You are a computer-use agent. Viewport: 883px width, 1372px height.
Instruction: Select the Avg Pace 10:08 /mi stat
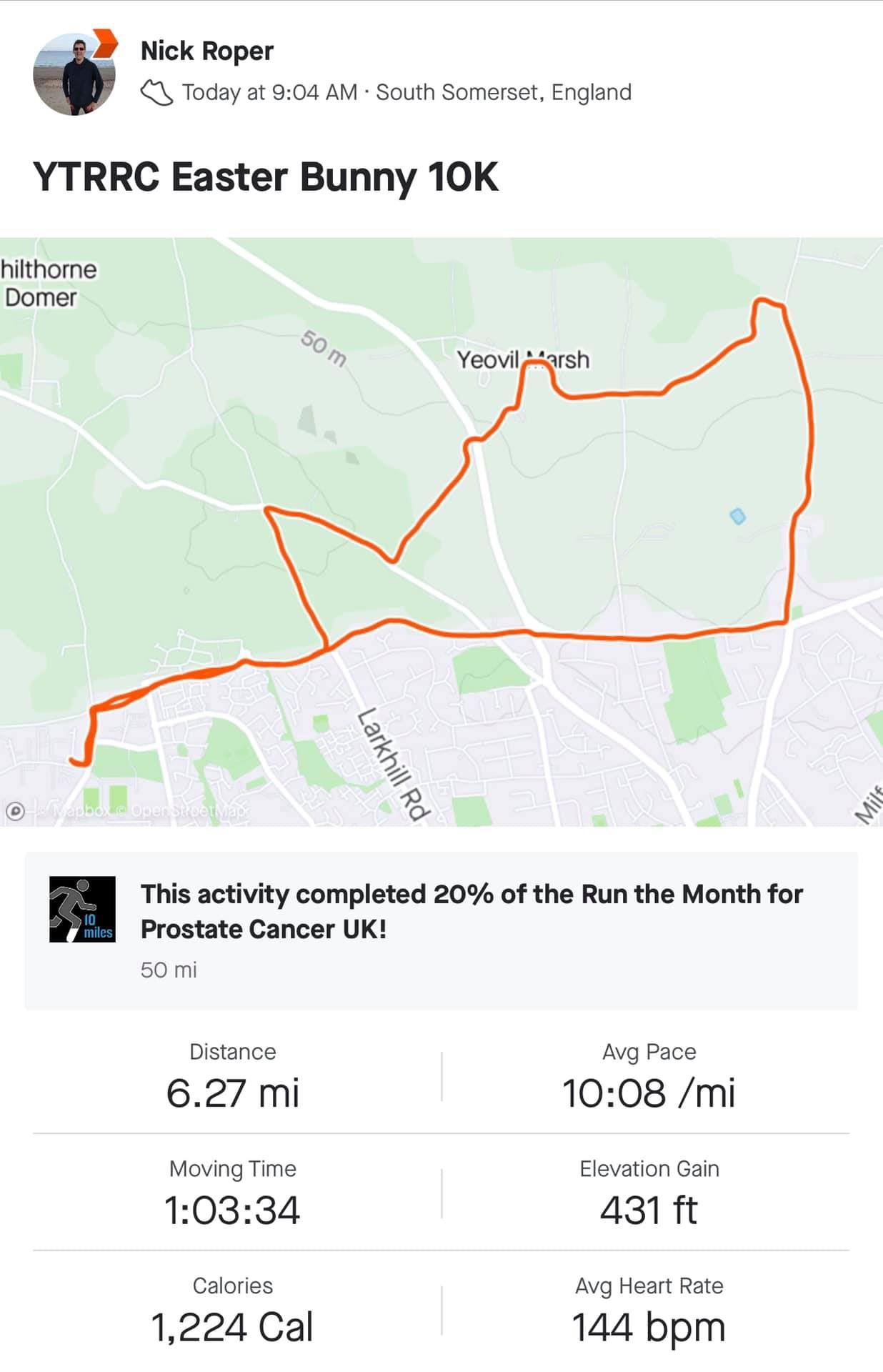649,1076
